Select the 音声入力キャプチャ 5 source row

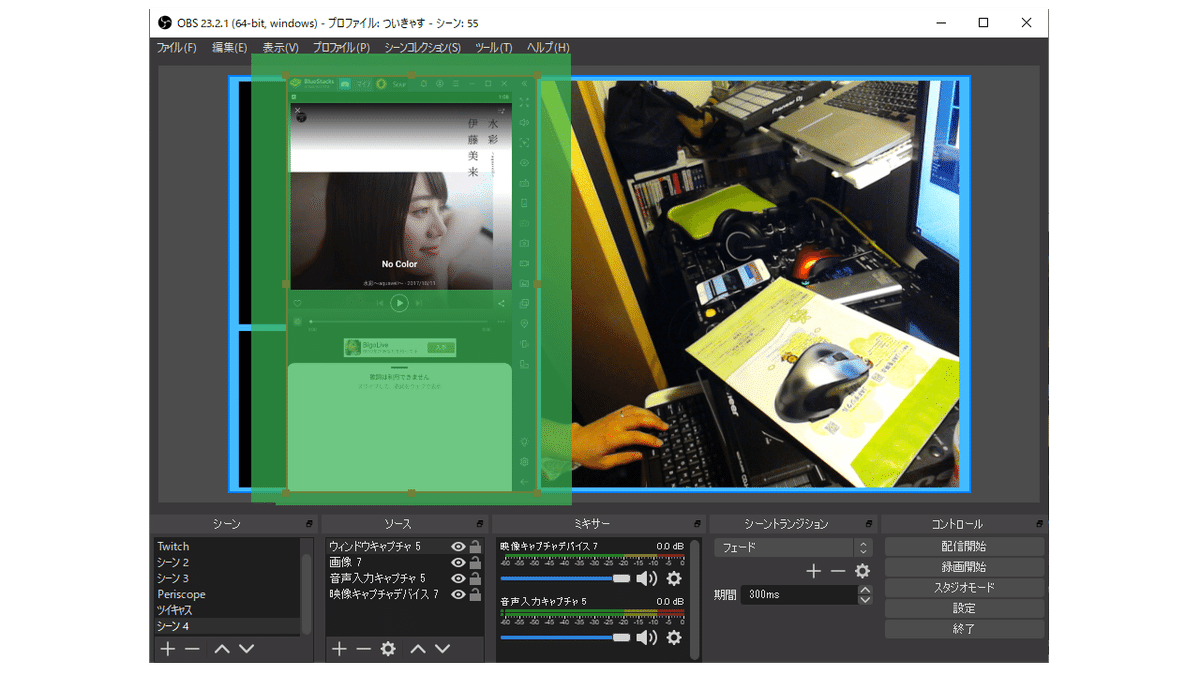tap(404, 579)
